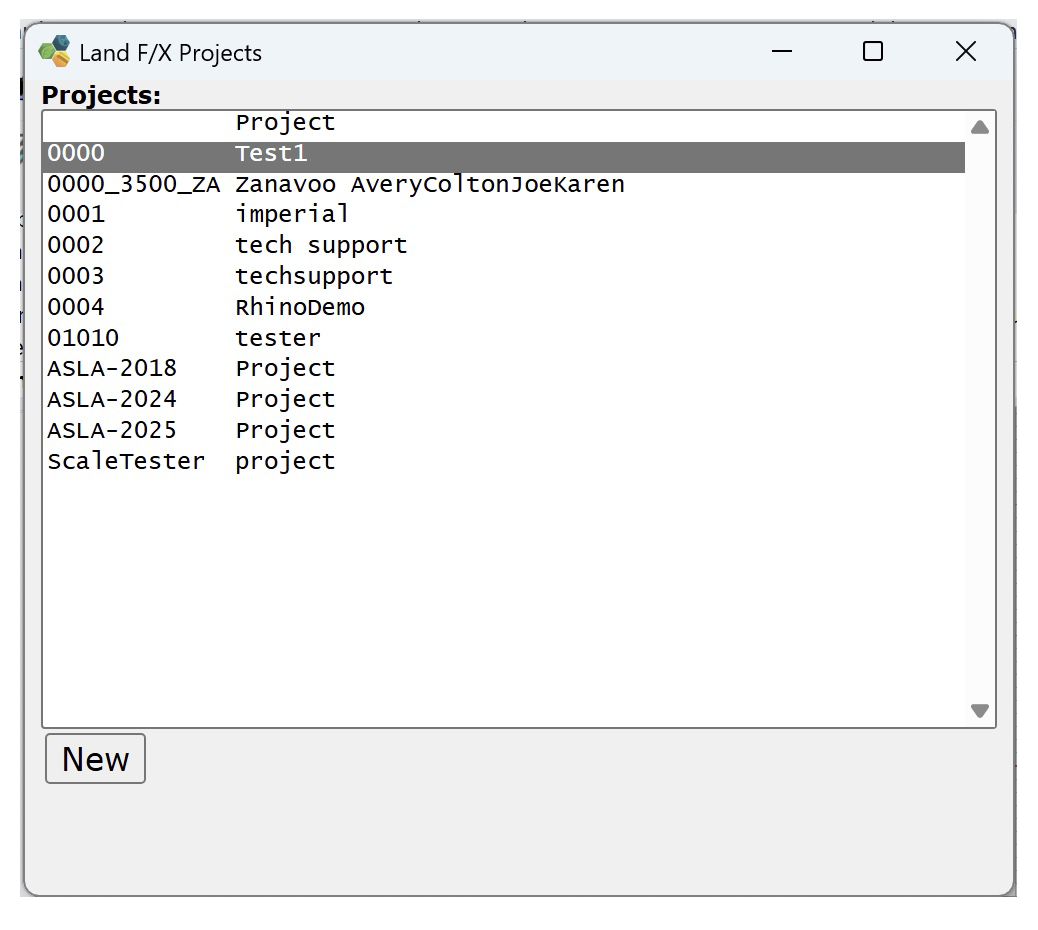Click the minimize window control
Screen dimensions: 1038x930
781,51
